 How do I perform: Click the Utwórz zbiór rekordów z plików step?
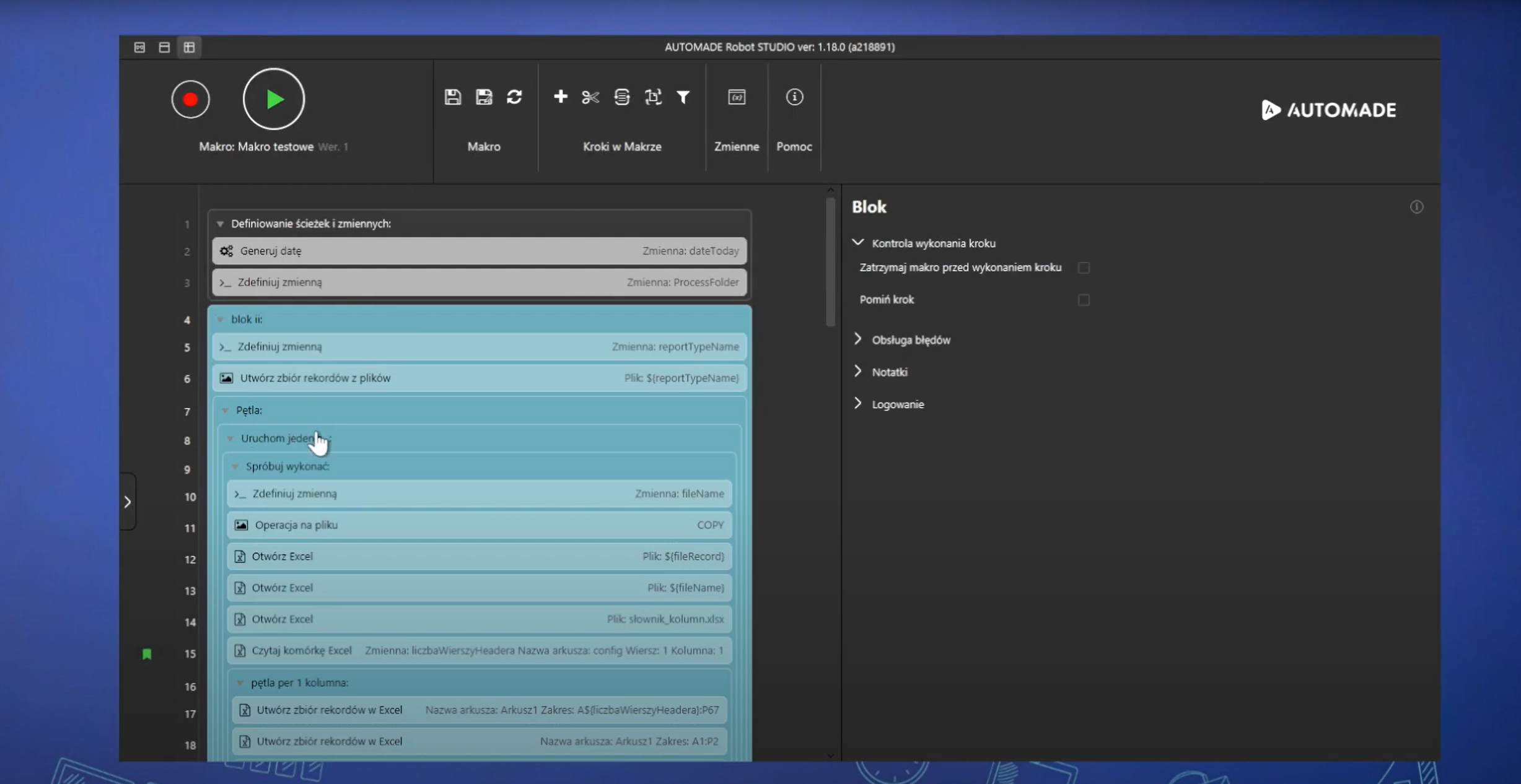[x=480, y=378]
